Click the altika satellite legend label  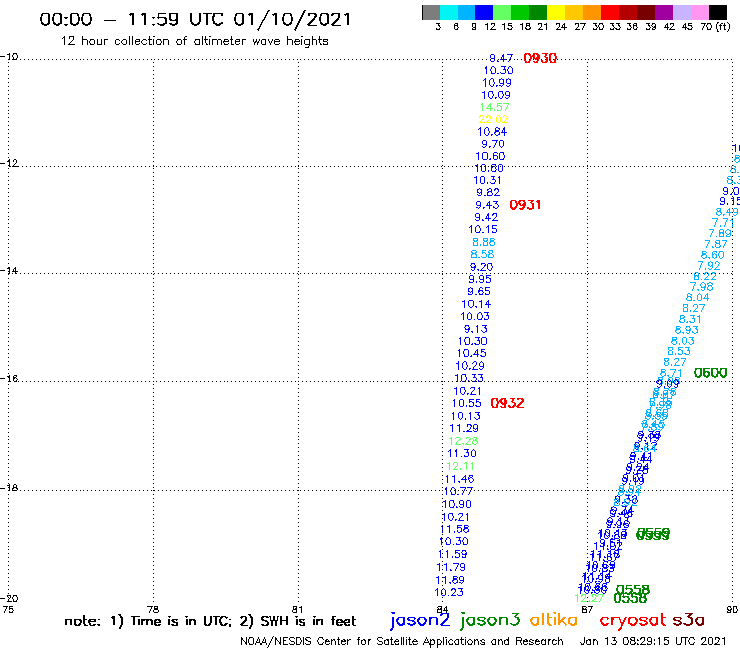(x=553, y=620)
